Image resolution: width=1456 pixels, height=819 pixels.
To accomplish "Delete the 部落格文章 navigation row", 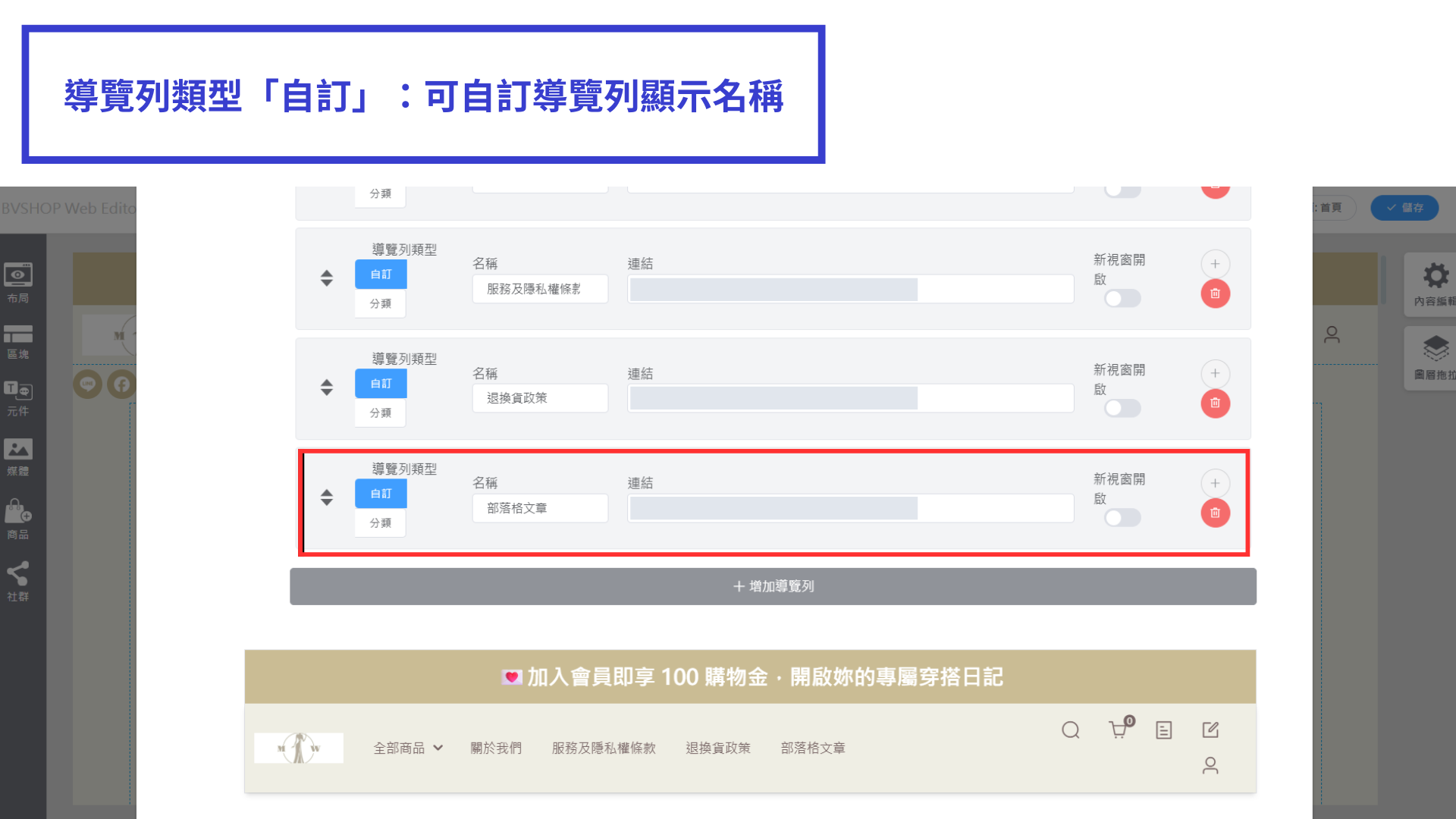I will point(1215,513).
